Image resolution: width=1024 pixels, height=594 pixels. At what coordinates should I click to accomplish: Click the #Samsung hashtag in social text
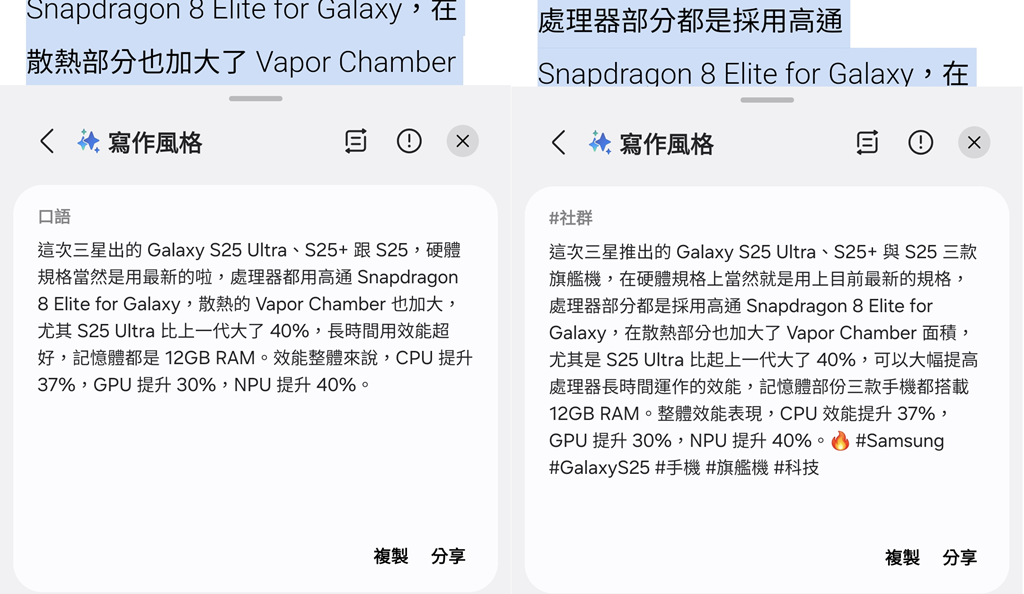tap(899, 441)
